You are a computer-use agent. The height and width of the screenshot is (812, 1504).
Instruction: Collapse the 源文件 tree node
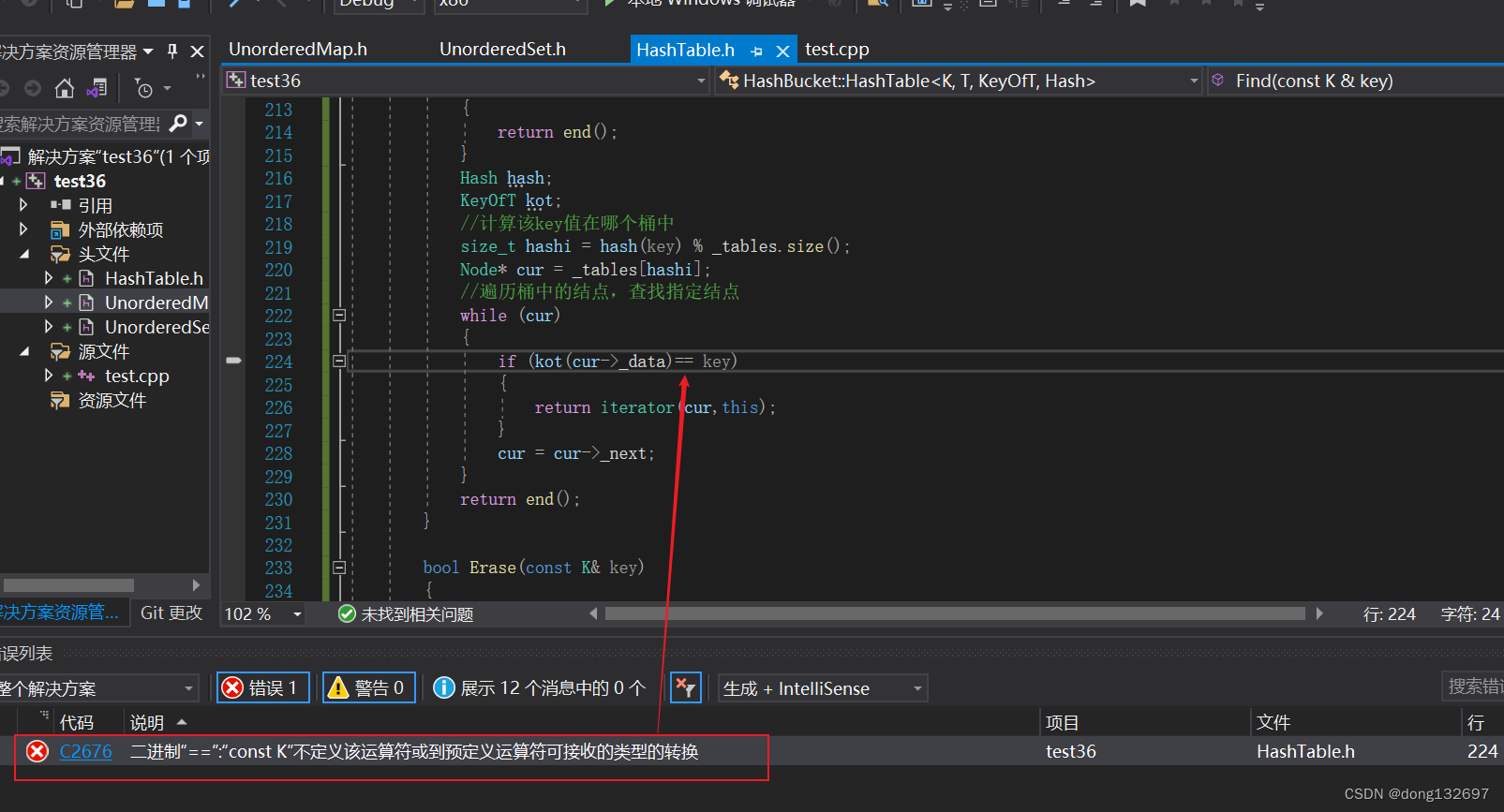pos(24,351)
